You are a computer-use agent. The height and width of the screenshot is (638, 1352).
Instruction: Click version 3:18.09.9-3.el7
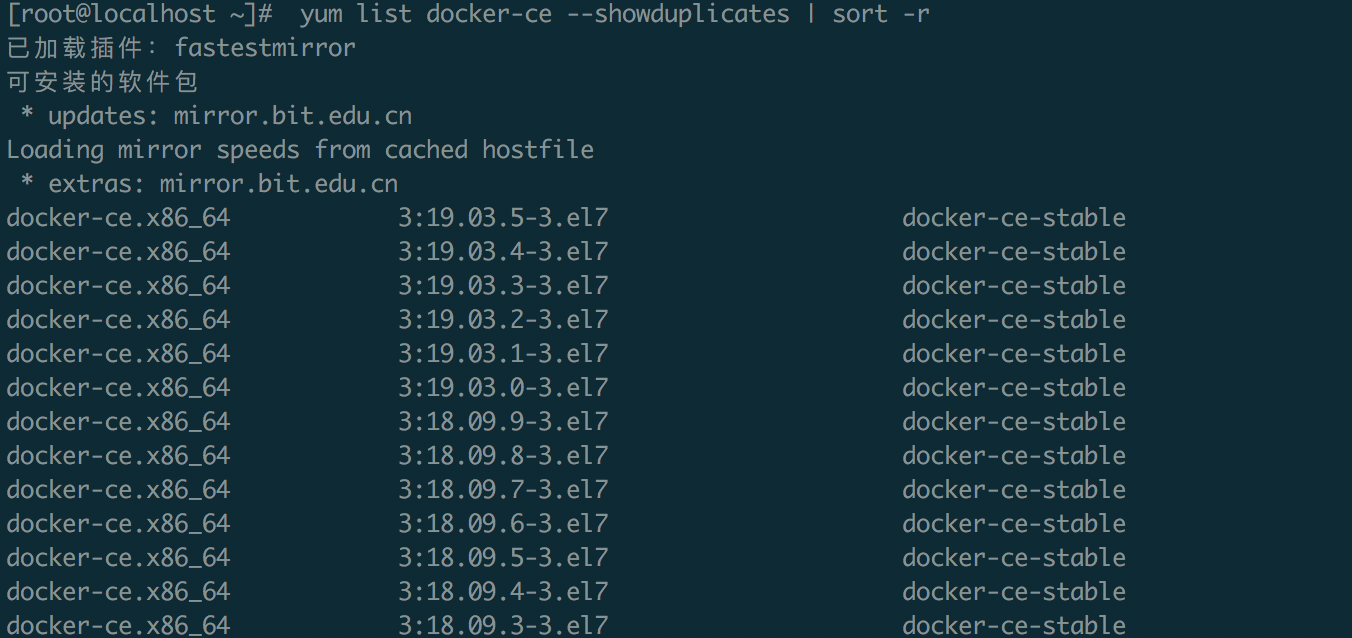tap(503, 422)
